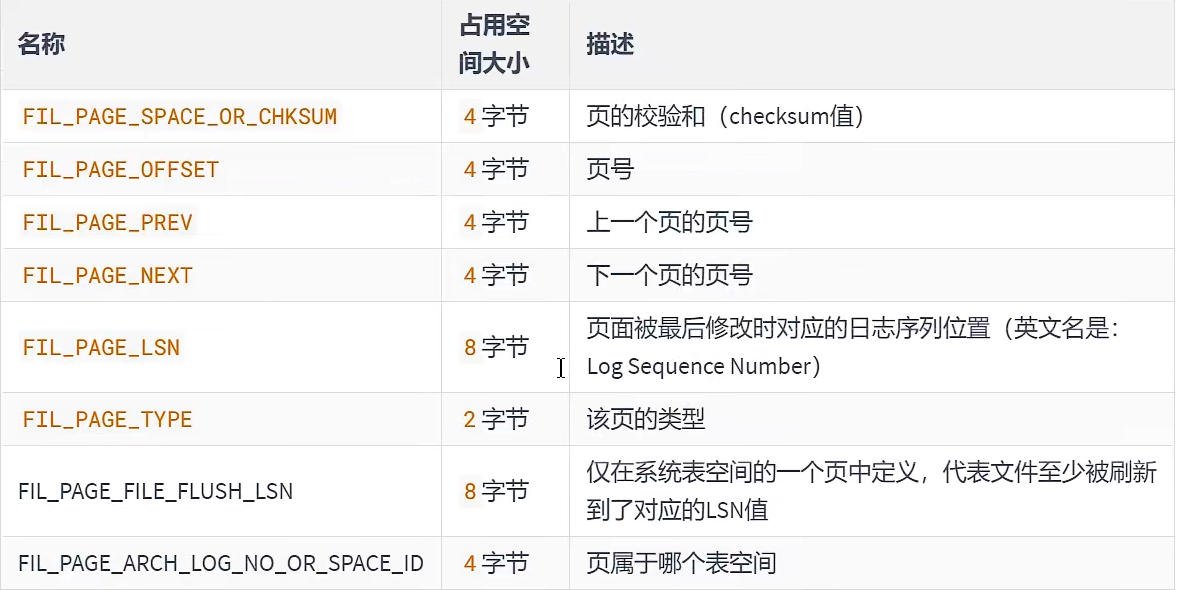The width and height of the screenshot is (1177, 590).
Task: Click the FIL_PAGE_PREV field name
Action: (108, 222)
